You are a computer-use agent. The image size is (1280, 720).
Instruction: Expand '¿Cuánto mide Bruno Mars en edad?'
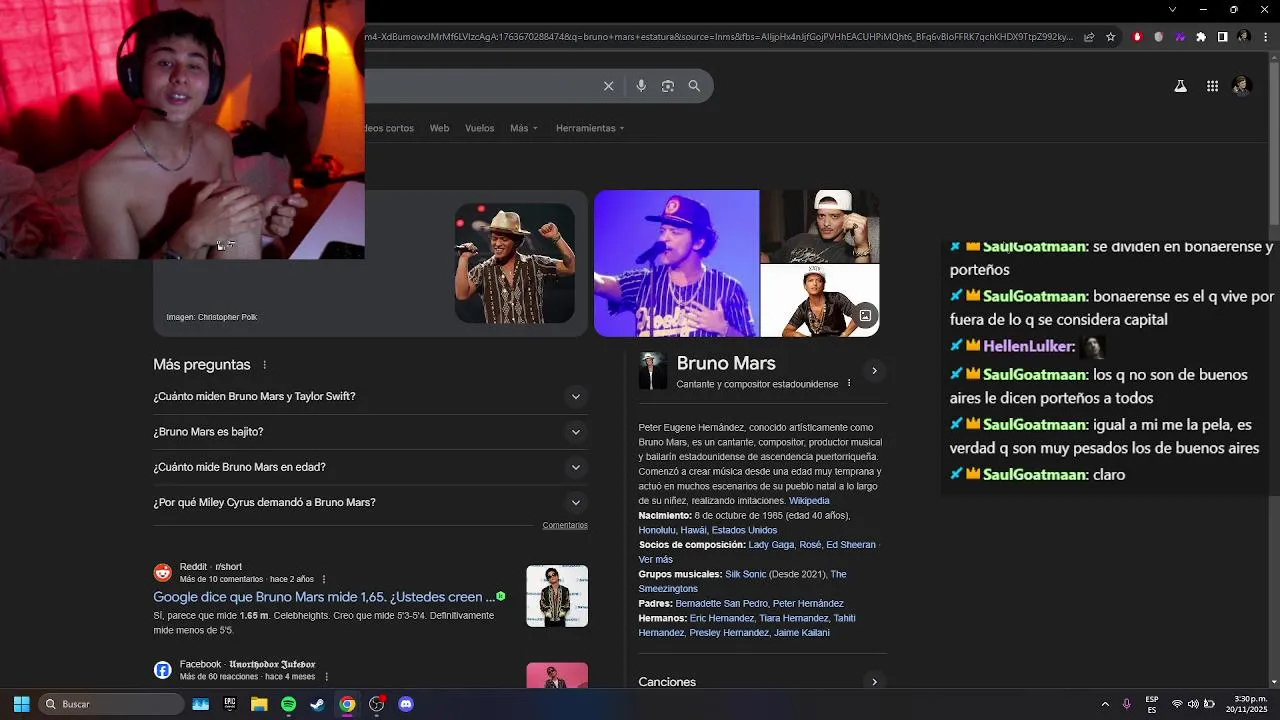click(x=370, y=467)
